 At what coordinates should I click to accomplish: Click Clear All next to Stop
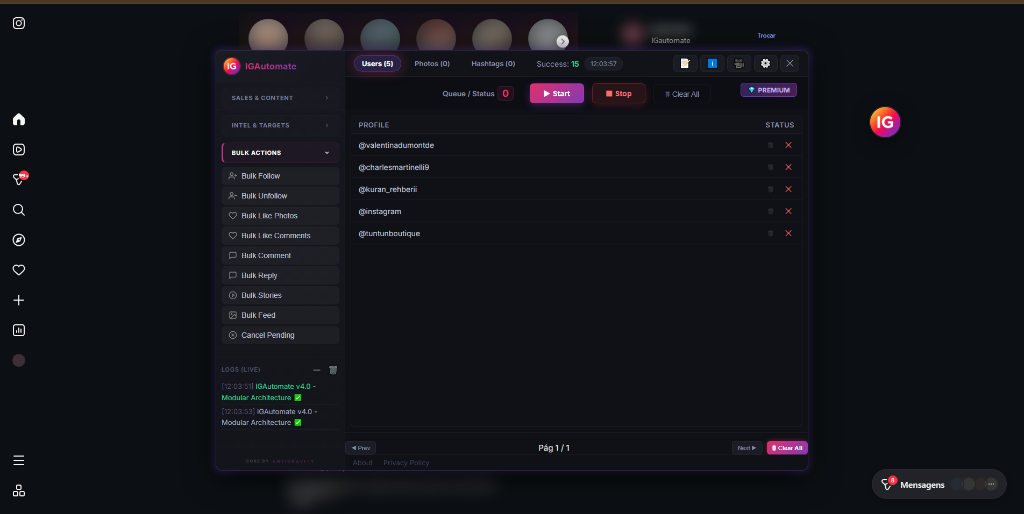[682, 94]
